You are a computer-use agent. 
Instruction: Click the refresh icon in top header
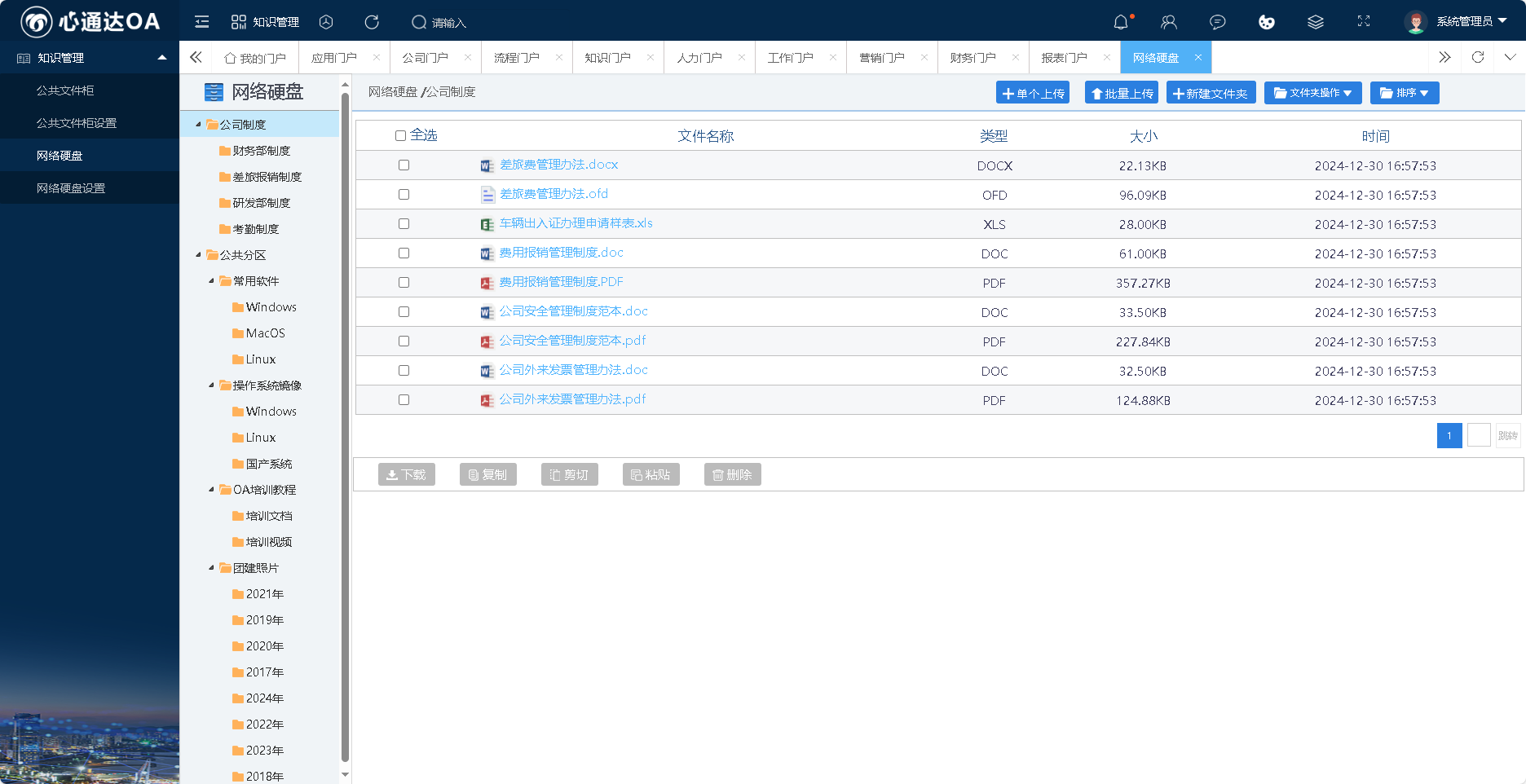pos(372,22)
